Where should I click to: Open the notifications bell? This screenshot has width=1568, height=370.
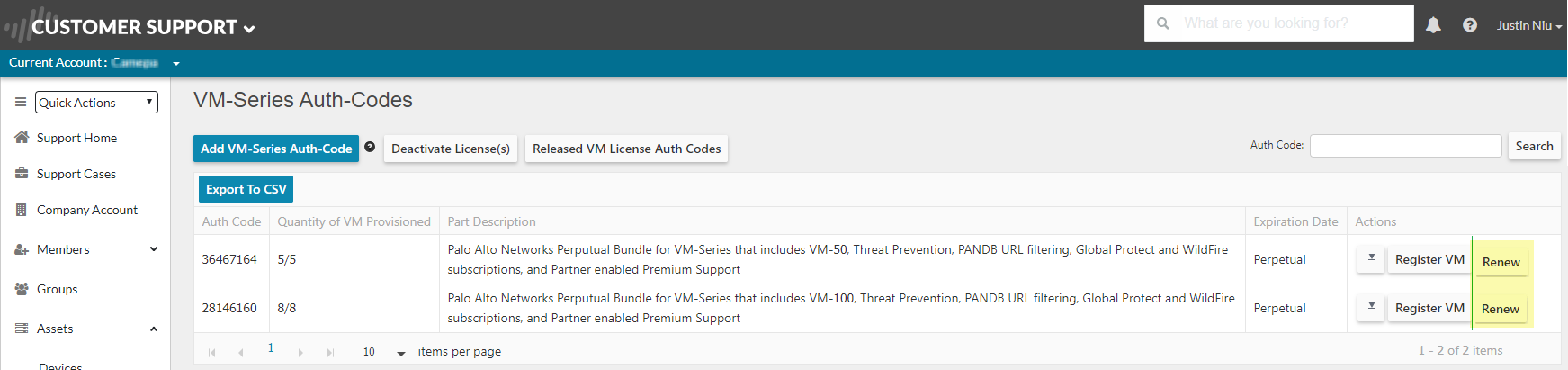click(1433, 25)
